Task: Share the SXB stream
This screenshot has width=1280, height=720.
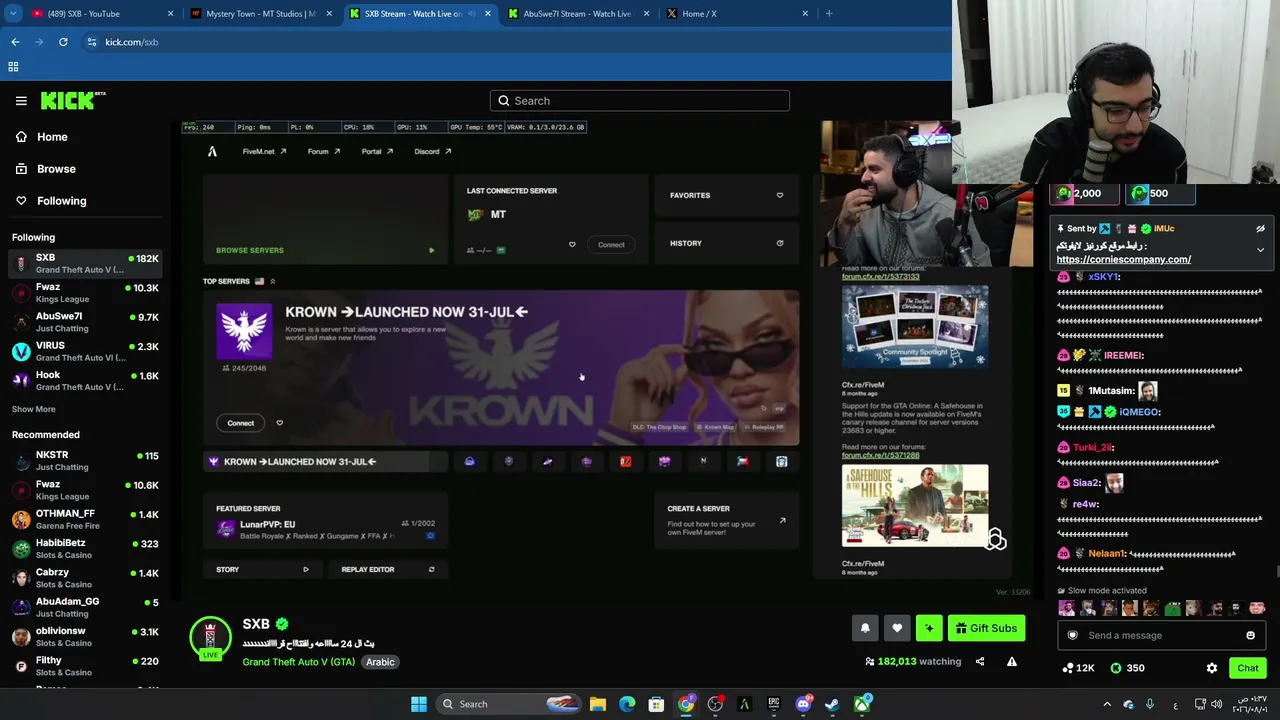Action: coord(980,661)
